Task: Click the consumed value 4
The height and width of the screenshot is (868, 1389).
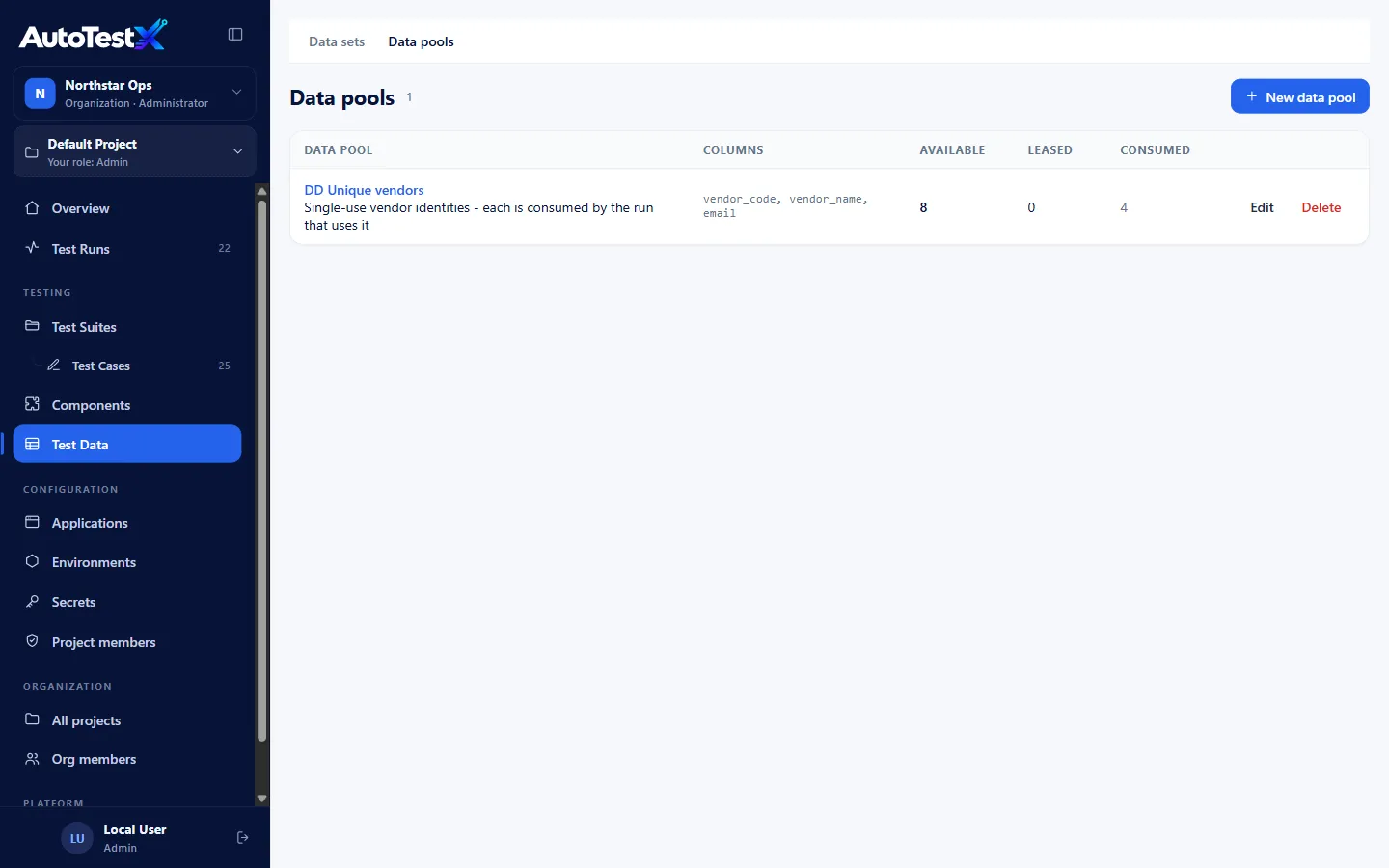Action: [x=1124, y=207]
